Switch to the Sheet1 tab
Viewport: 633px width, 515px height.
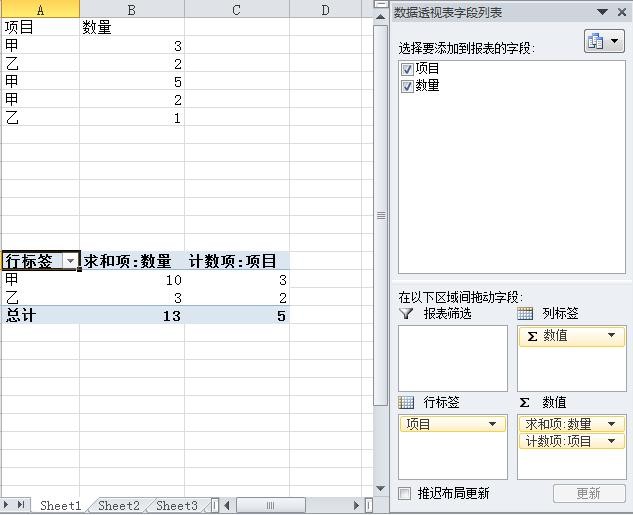click(61, 506)
